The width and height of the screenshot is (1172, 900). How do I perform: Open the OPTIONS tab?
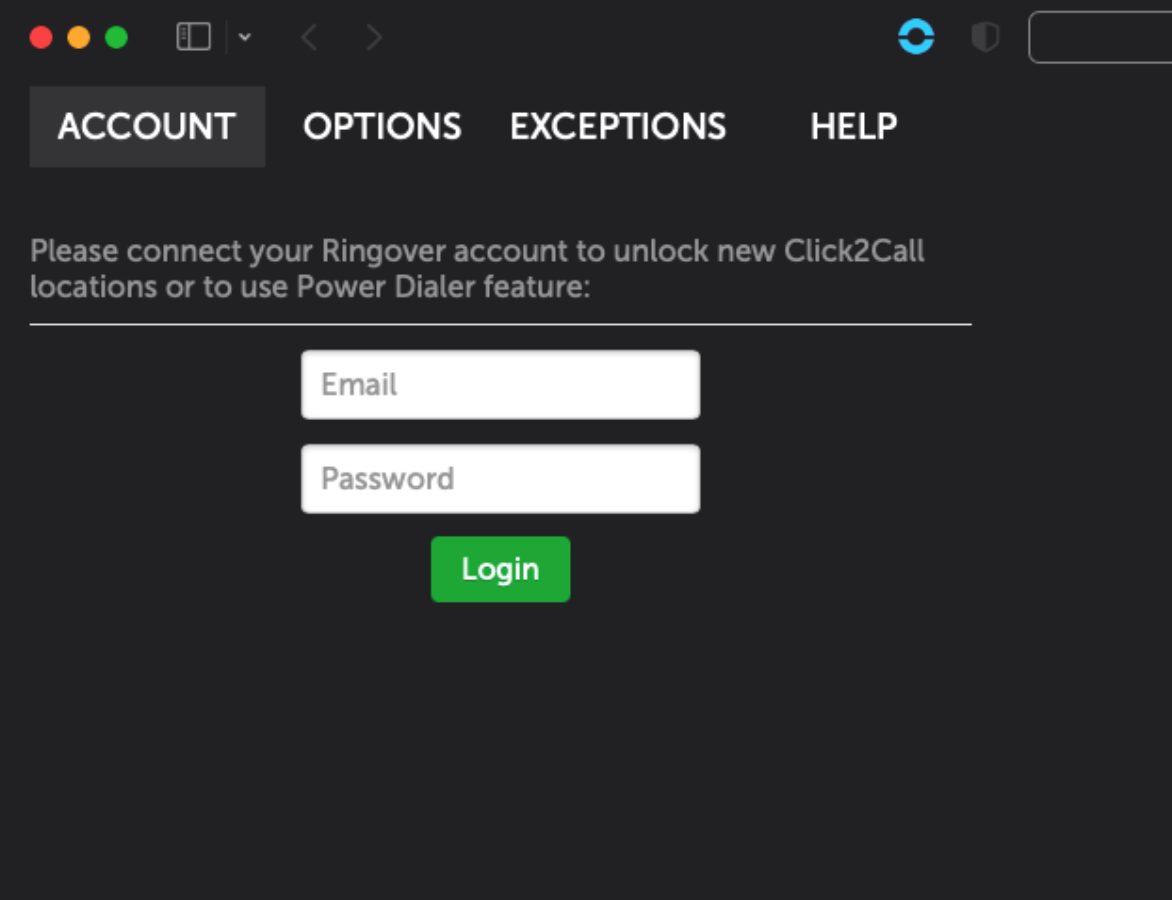pos(382,127)
